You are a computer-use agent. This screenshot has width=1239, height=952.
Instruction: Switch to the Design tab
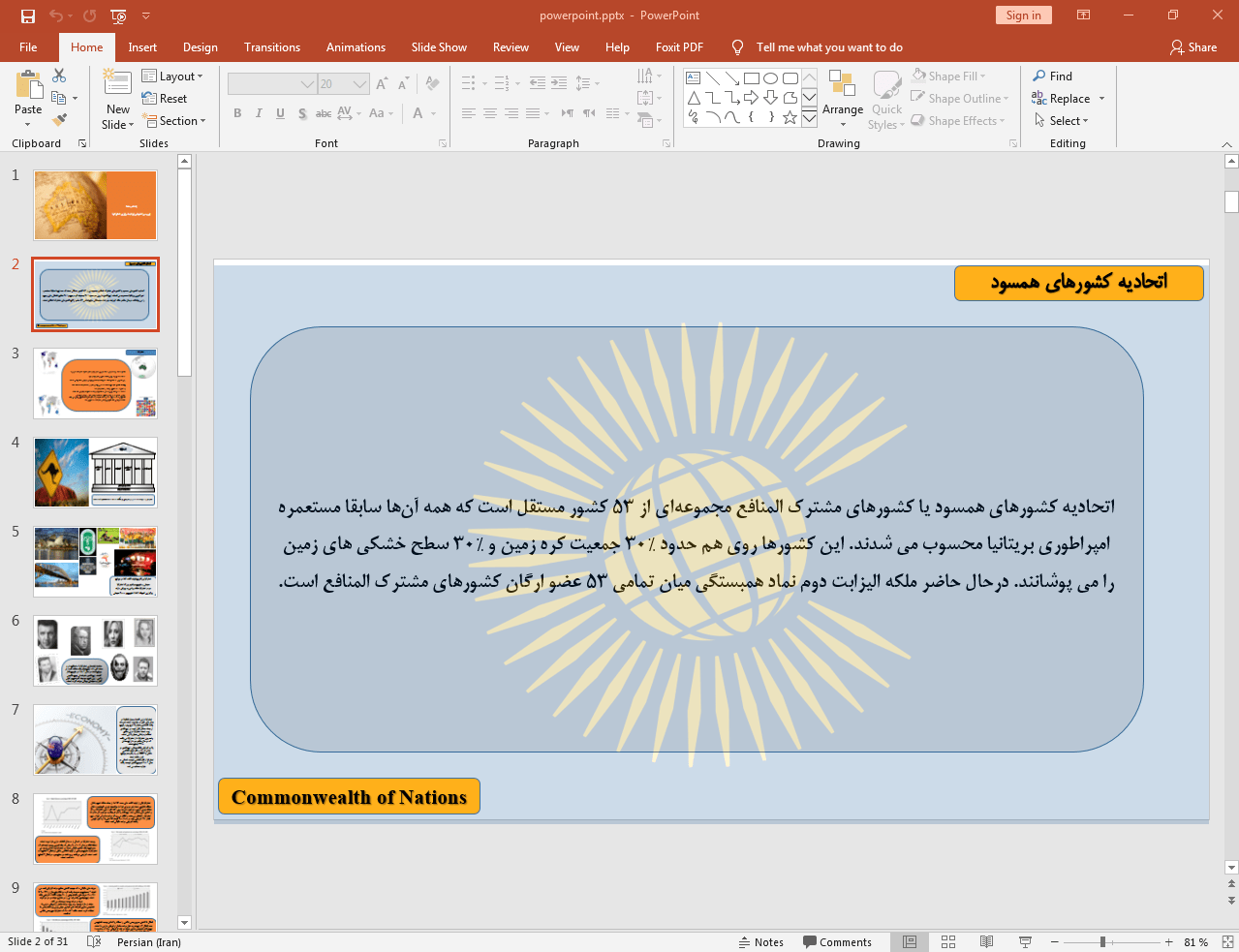point(201,47)
